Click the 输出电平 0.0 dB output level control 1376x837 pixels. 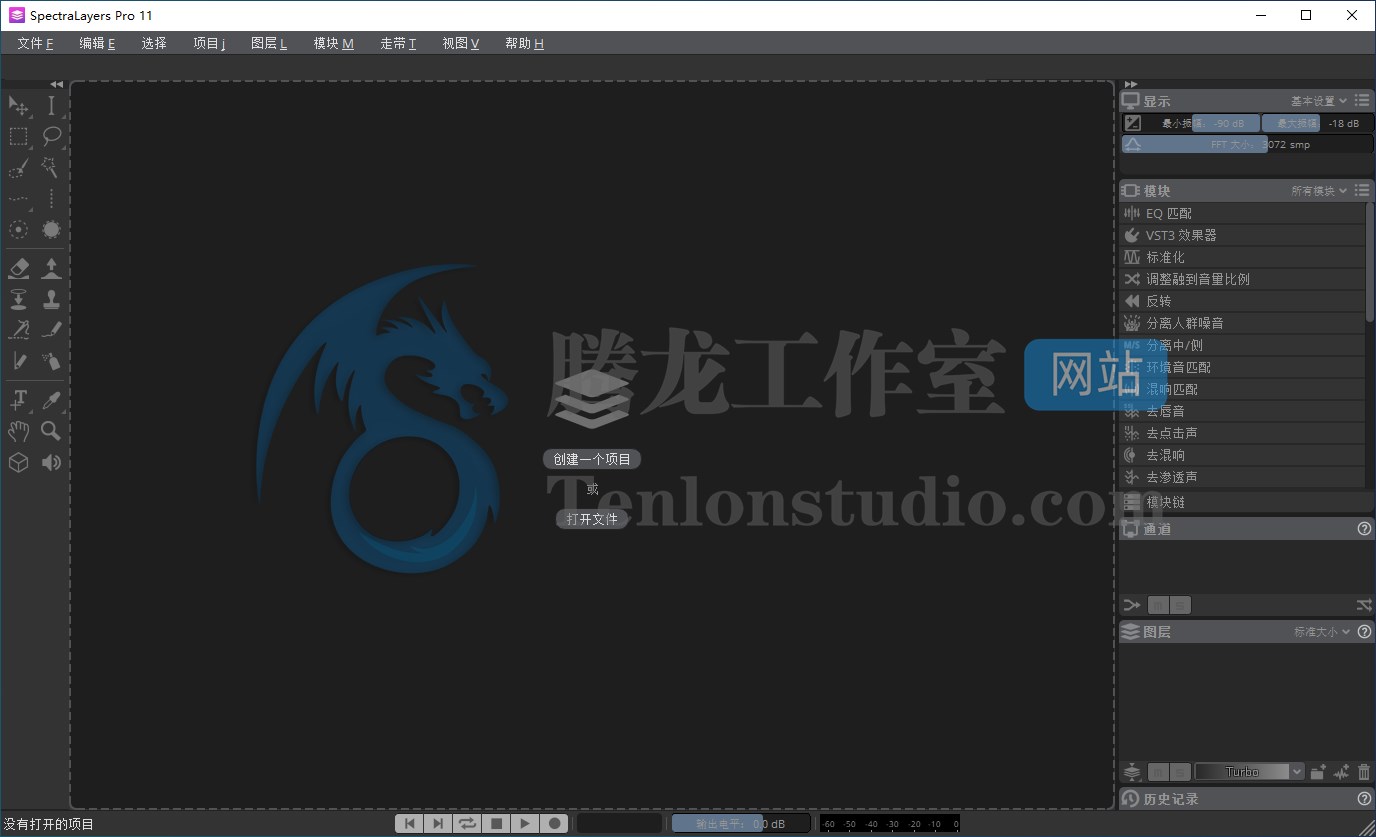[x=741, y=824]
